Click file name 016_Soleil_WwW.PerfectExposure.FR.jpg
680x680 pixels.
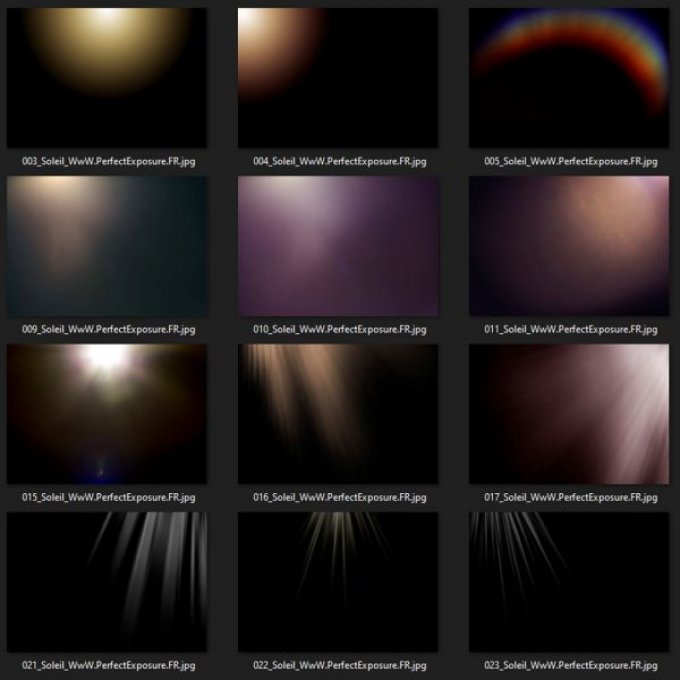[340, 497]
